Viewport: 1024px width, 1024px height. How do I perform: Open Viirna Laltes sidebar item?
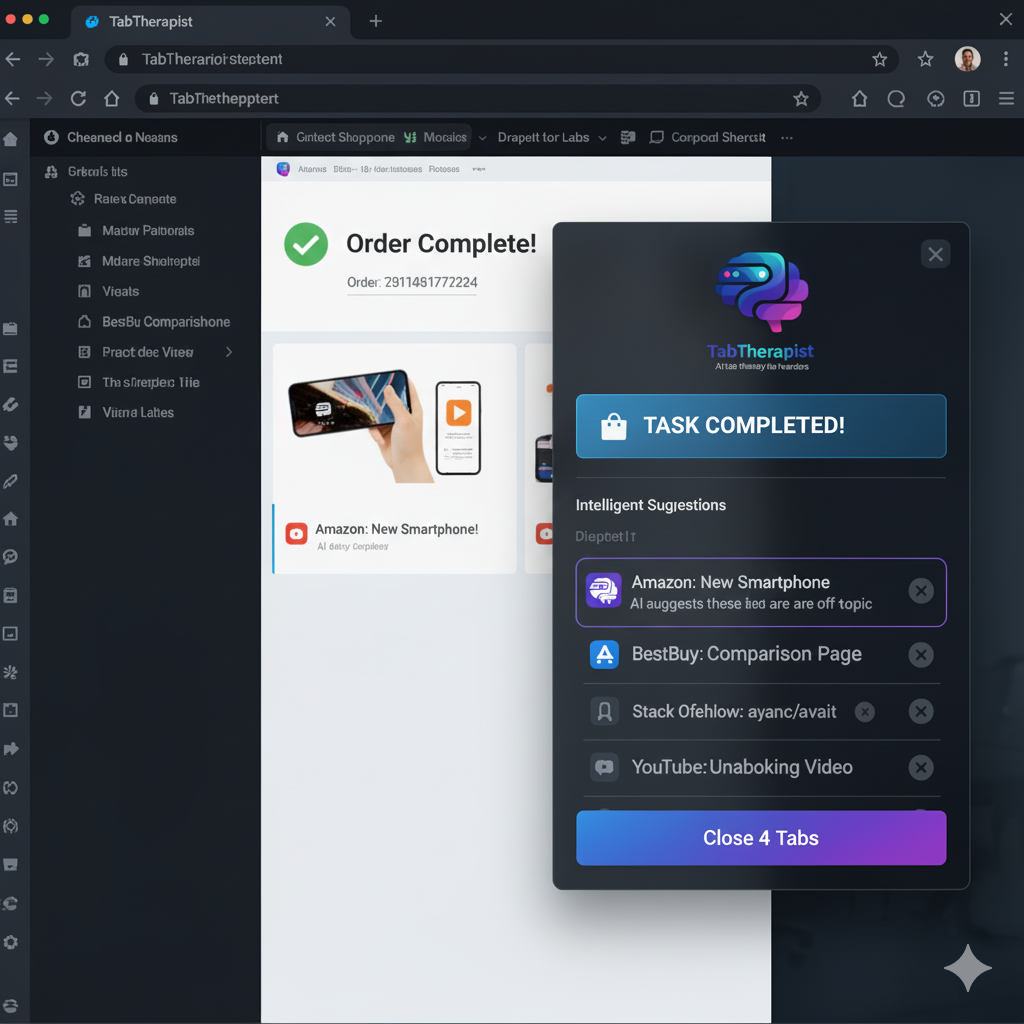pos(125,413)
